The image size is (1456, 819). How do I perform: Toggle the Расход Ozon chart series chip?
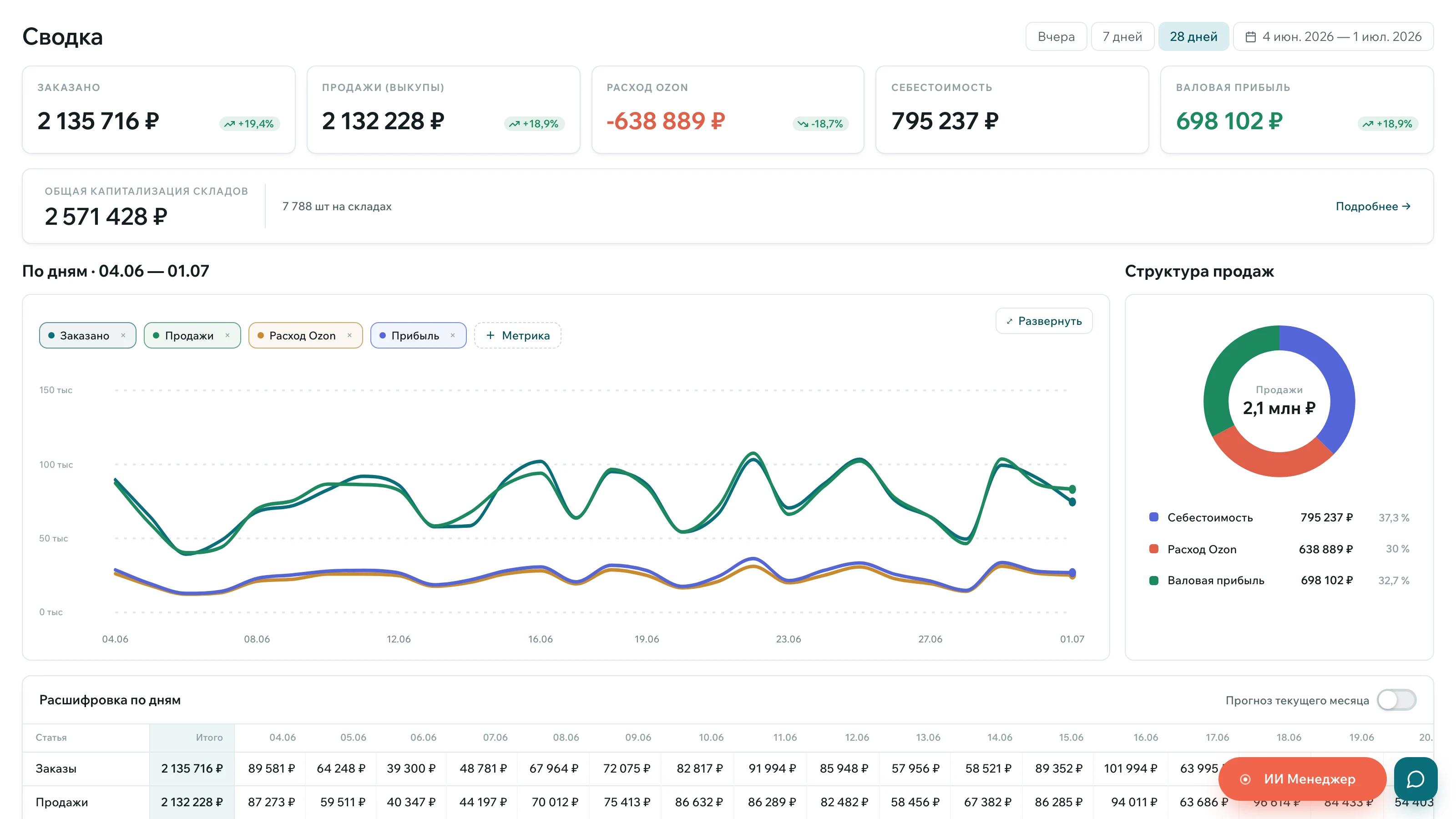[305, 335]
